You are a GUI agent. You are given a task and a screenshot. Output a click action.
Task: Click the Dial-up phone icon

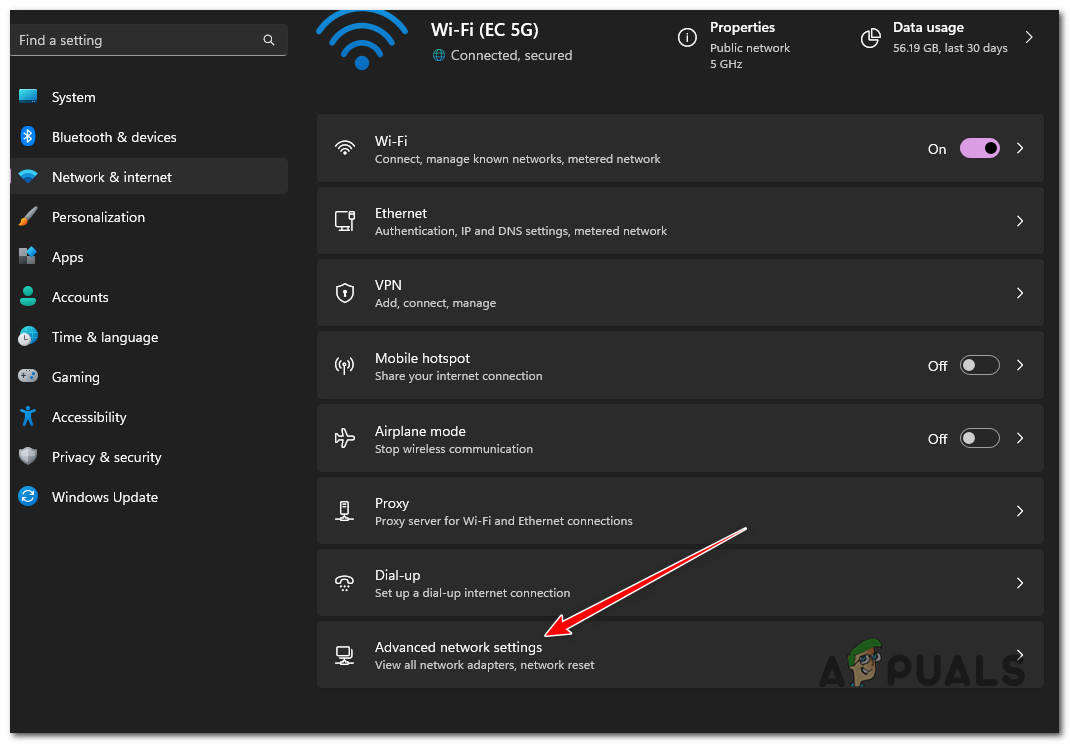coord(345,583)
